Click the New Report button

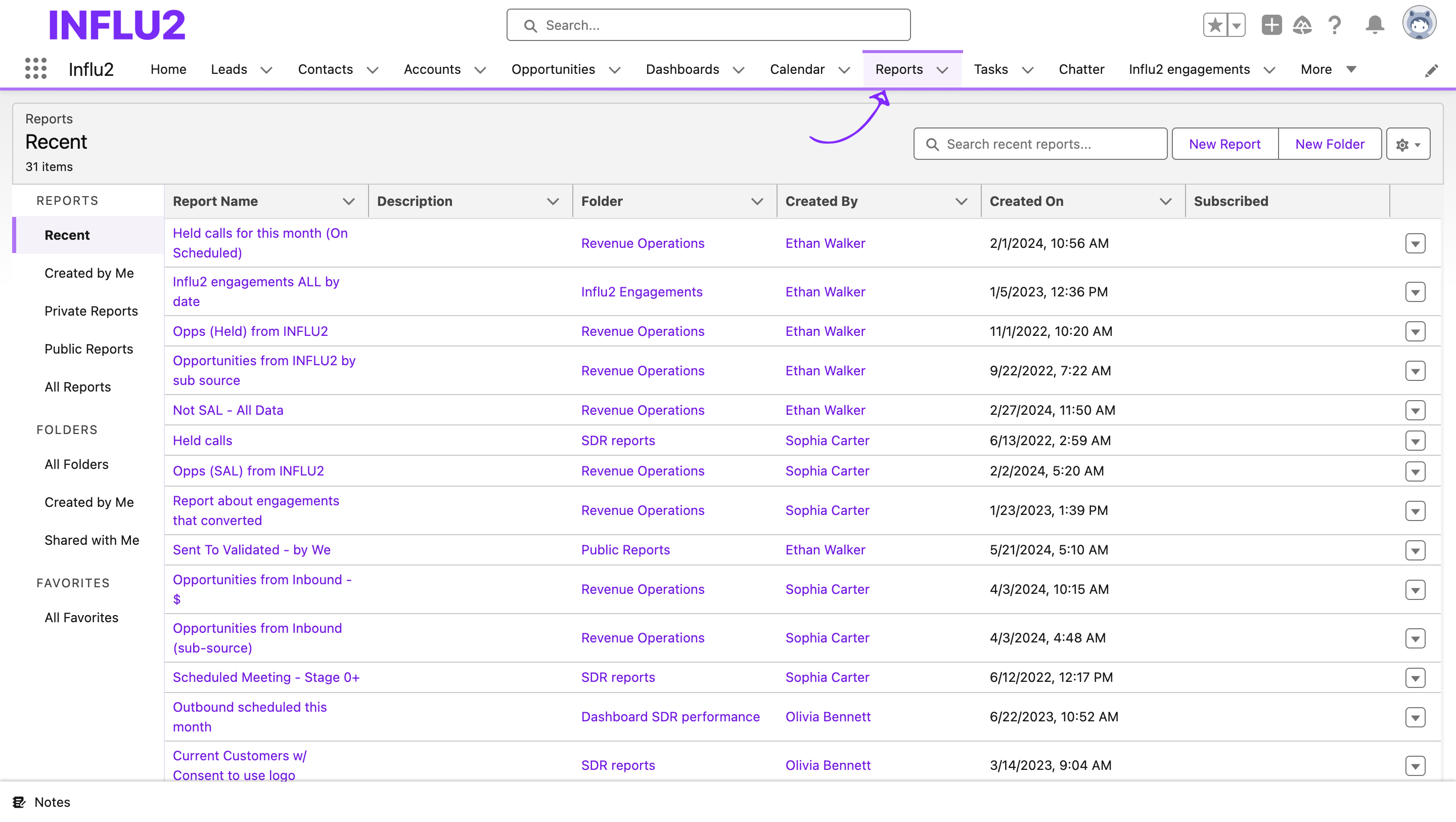pos(1224,144)
